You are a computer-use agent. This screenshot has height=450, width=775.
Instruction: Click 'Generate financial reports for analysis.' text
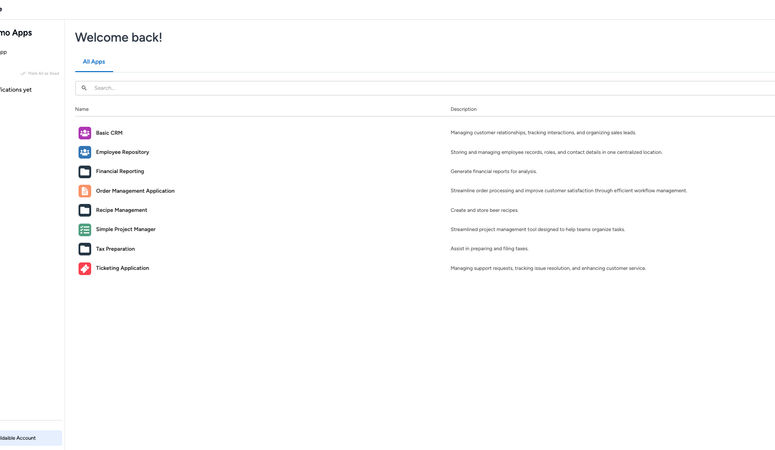(494, 172)
